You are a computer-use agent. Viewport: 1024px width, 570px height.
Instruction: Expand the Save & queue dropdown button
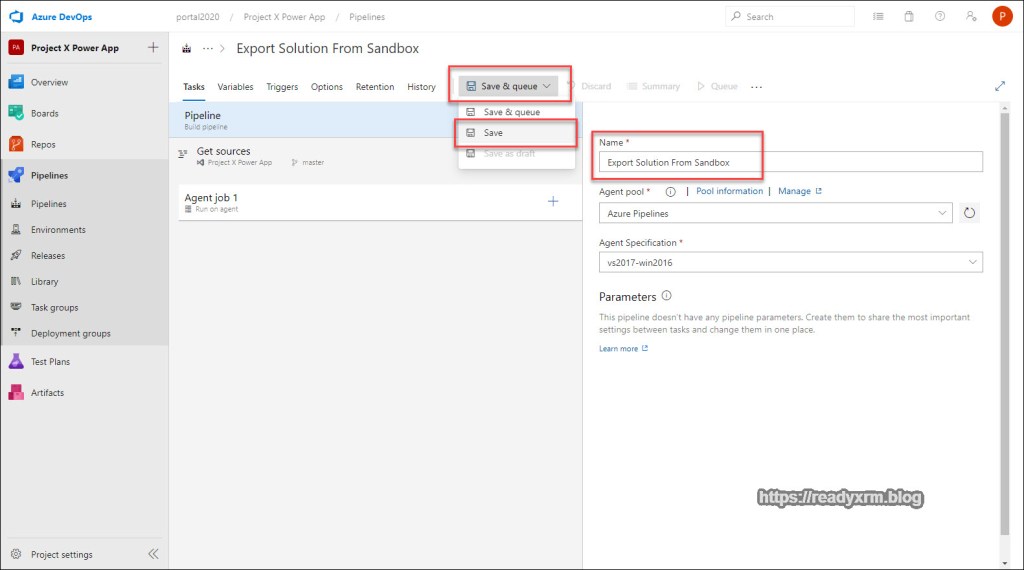[509, 87]
